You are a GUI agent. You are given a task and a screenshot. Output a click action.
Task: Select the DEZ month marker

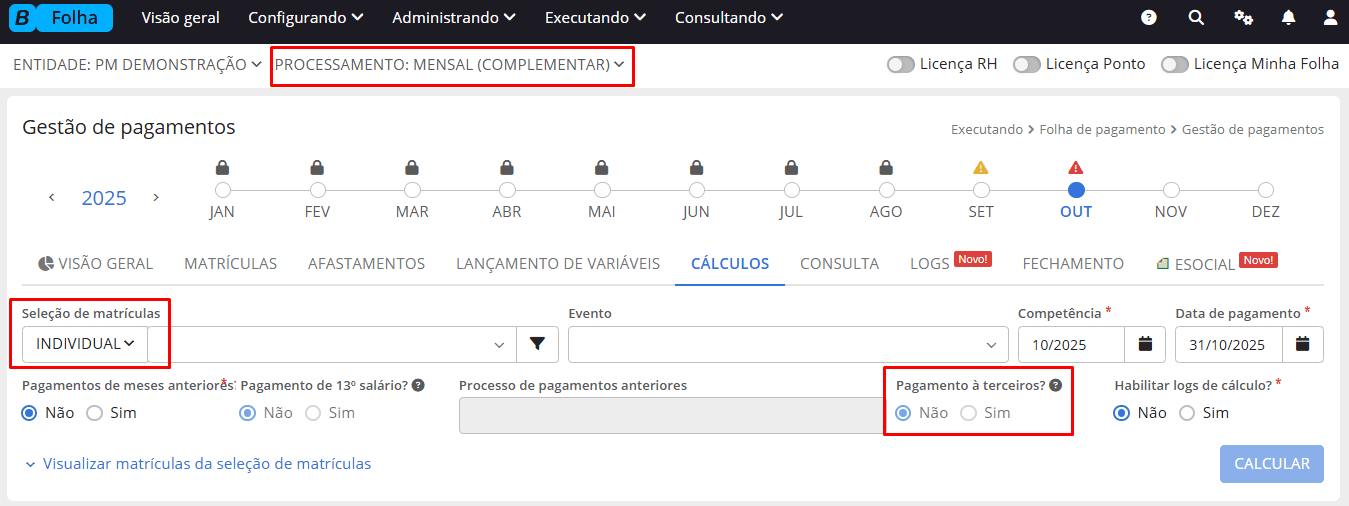(1266, 189)
